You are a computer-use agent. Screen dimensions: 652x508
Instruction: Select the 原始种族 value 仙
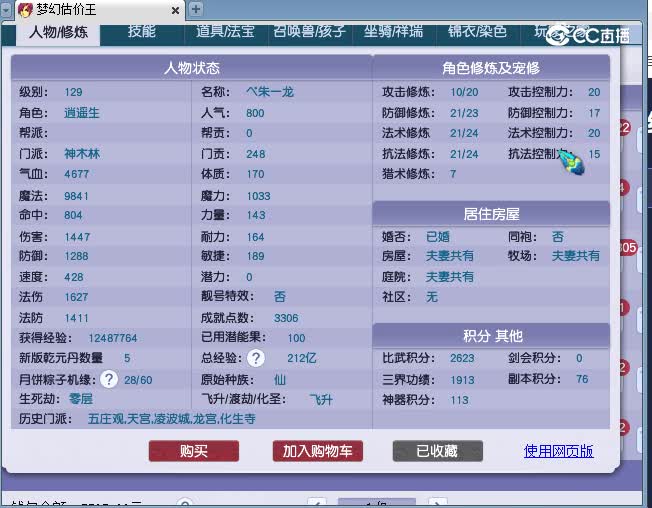point(280,380)
